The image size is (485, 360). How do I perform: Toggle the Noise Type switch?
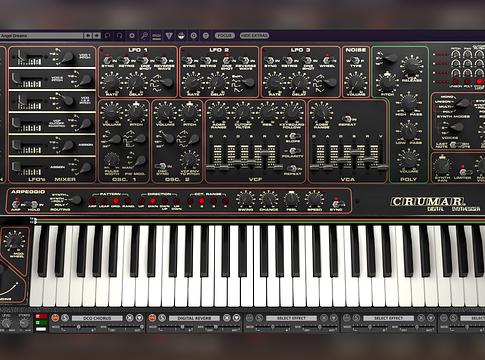(355, 61)
